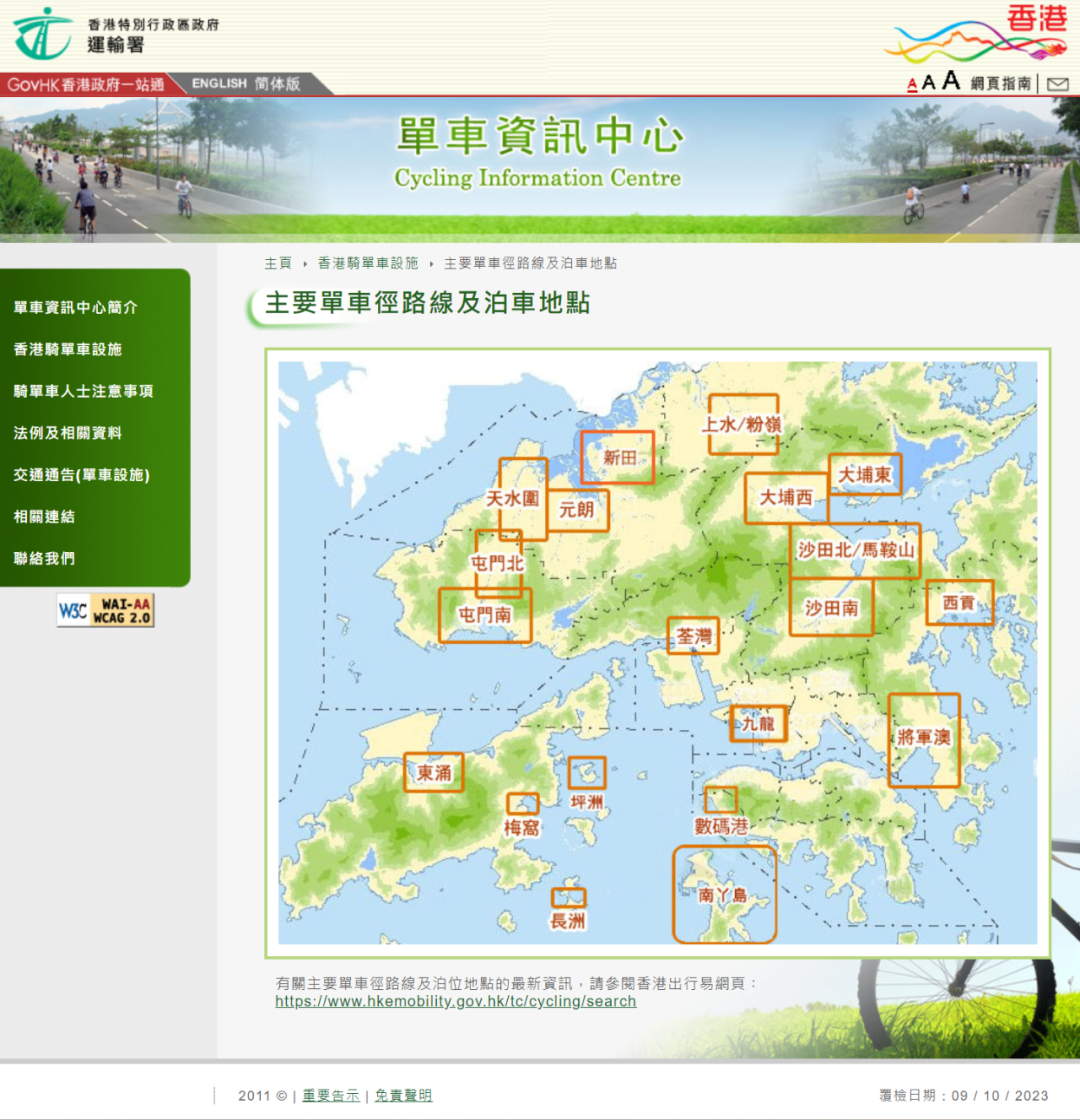Select the smallest font size A
This screenshot has width=1080, height=1120.
point(912,84)
